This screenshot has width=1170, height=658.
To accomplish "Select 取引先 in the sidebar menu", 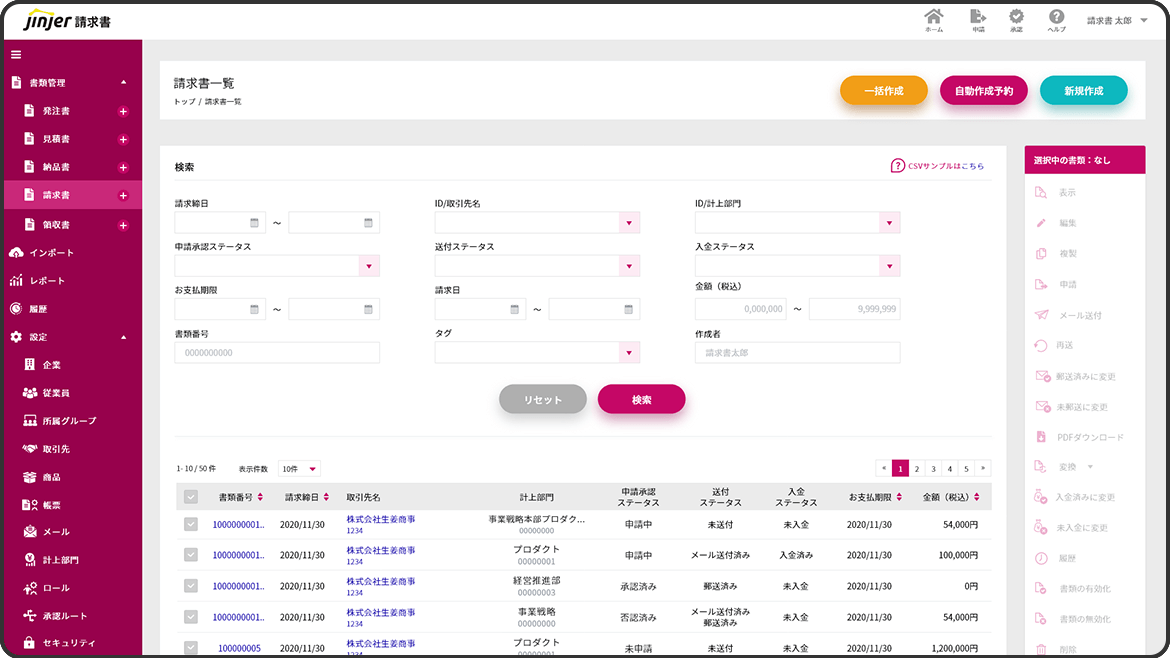I will [56, 449].
